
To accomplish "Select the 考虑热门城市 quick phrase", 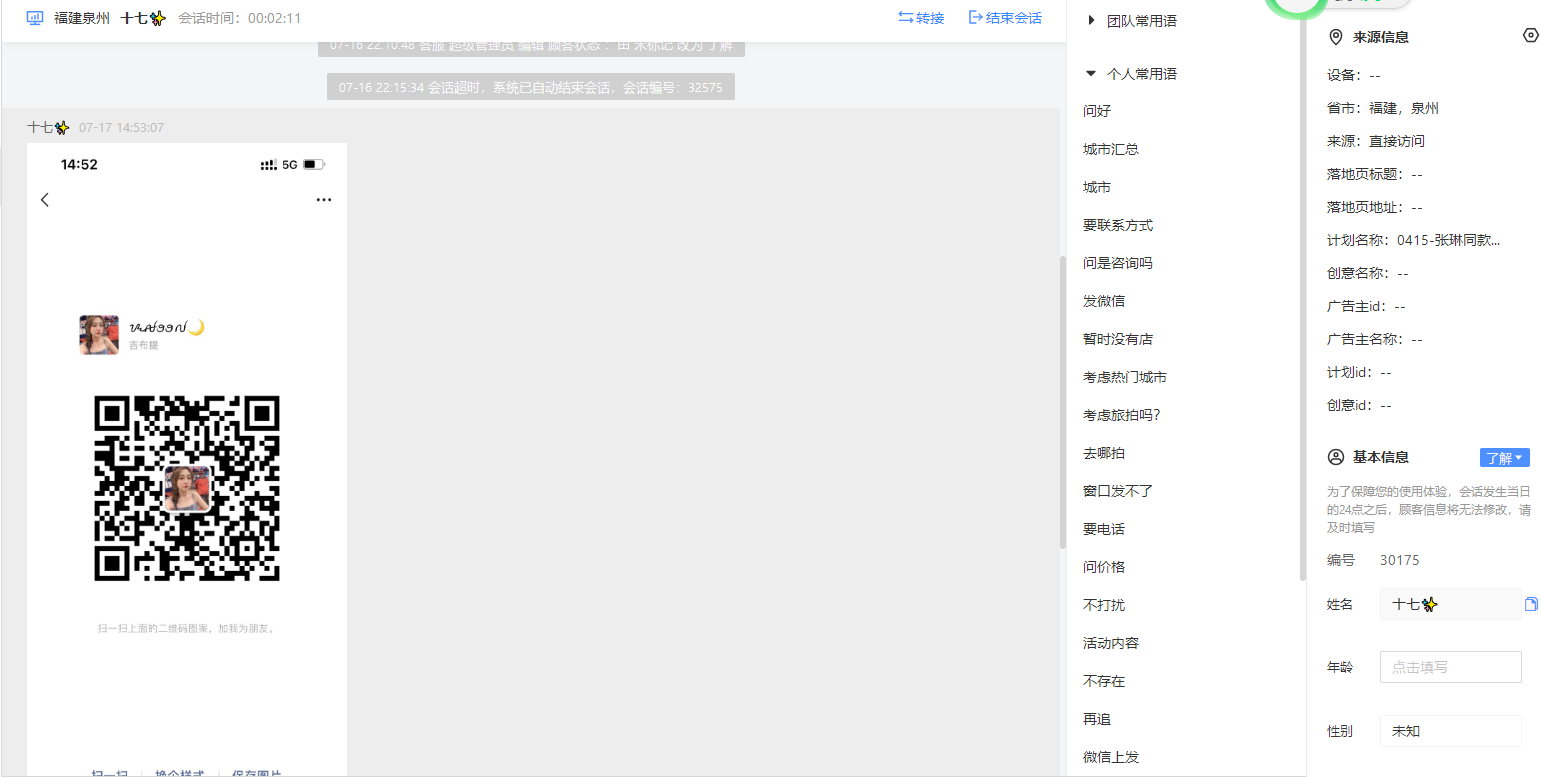I will click(x=1125, y=377).
